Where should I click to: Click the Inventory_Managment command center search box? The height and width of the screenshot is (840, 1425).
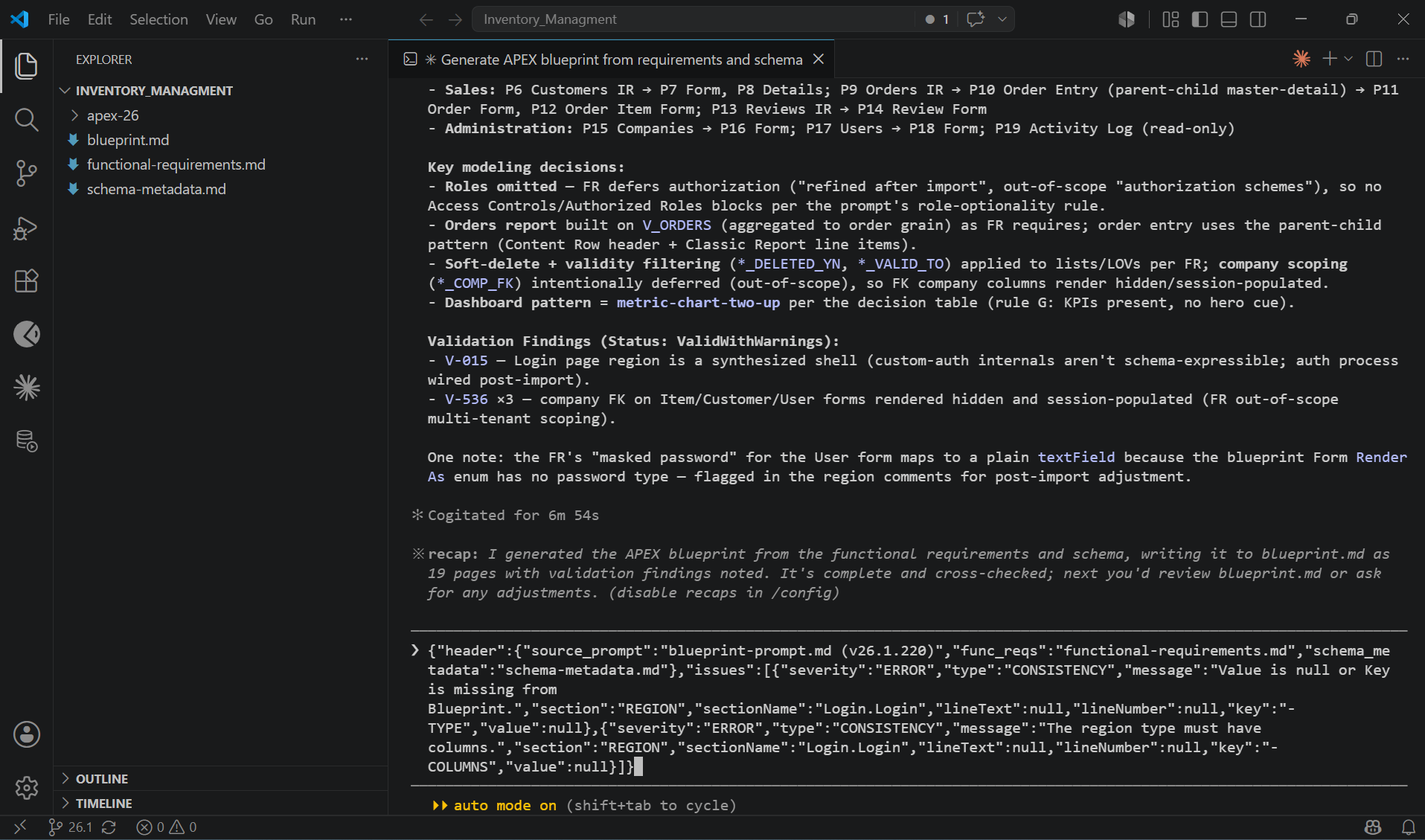[x=692, y=19]
